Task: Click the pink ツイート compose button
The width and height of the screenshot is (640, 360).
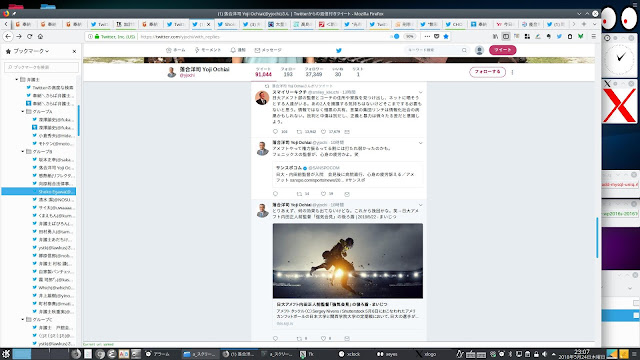Action: (502, 50)
